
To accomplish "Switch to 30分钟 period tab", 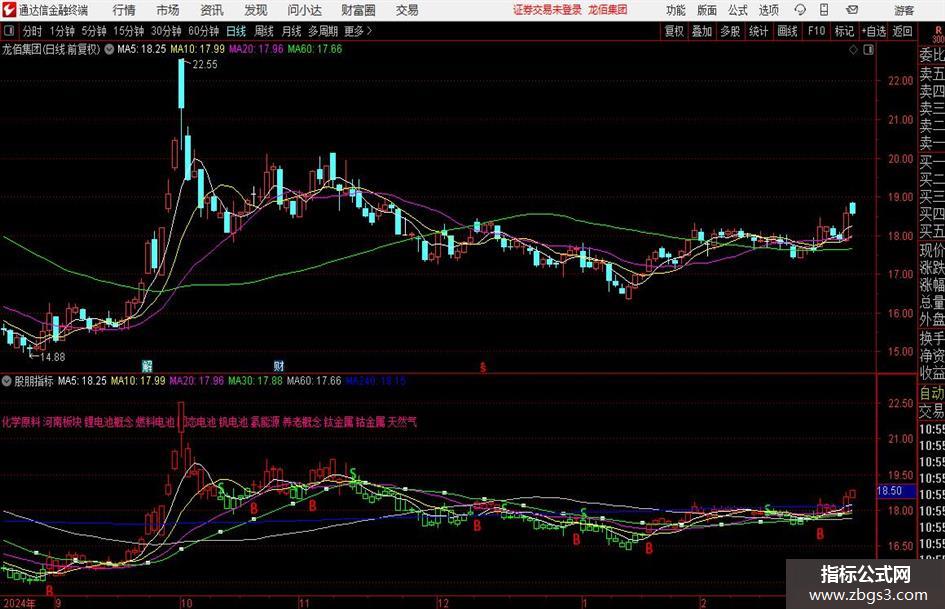I will [166, 31].
